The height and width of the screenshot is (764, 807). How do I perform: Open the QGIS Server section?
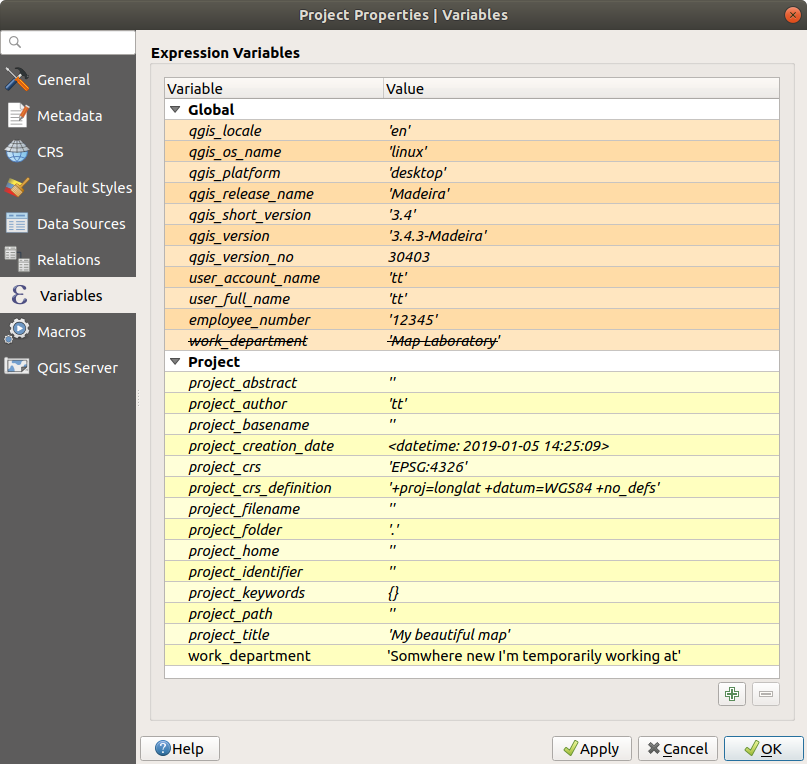click(x=76, y=367)
